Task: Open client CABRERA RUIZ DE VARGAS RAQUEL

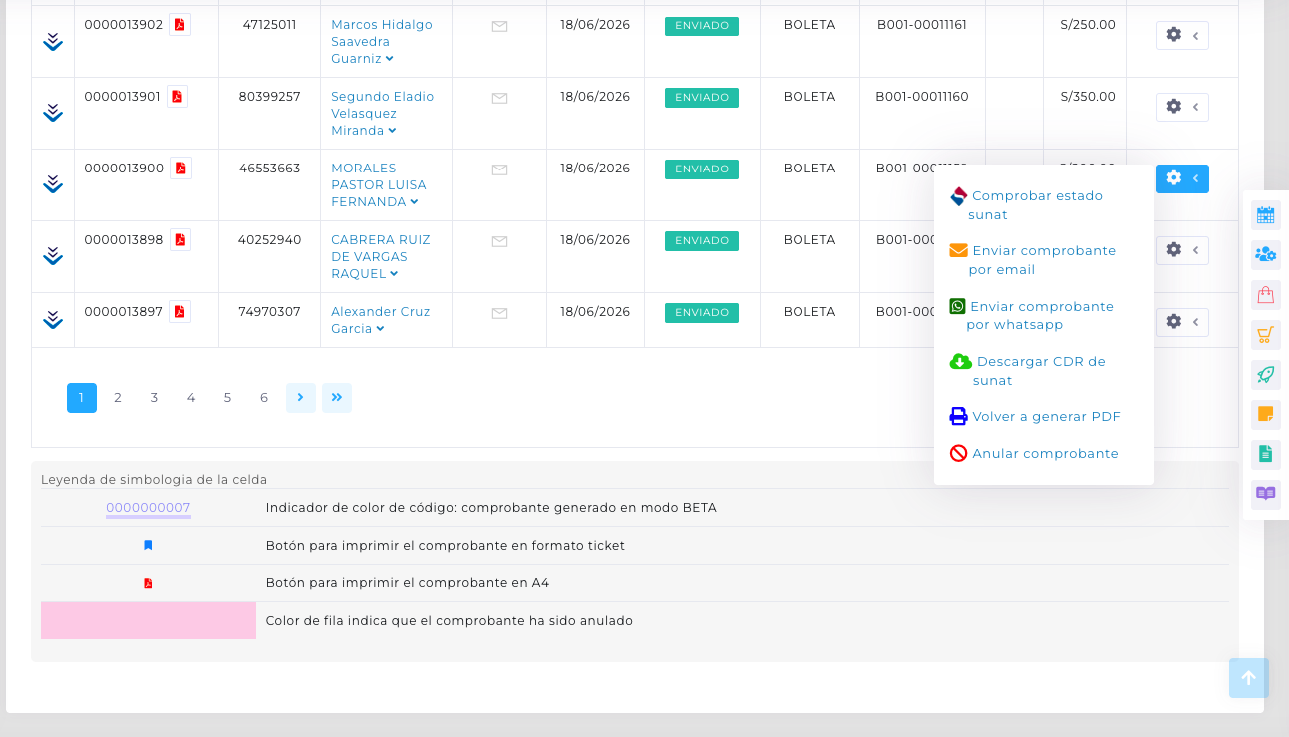Action: [x=381, y=257]
